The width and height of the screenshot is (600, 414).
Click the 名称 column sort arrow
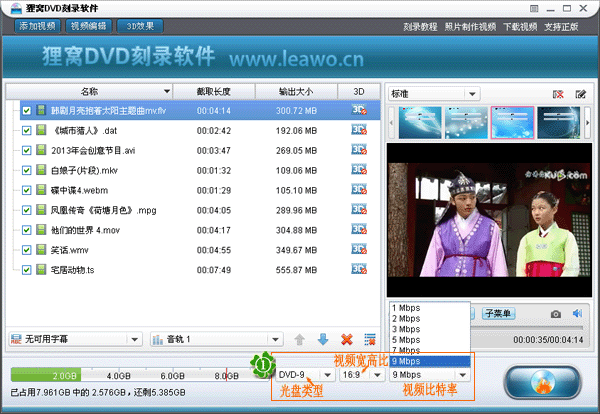coord(166,91)
